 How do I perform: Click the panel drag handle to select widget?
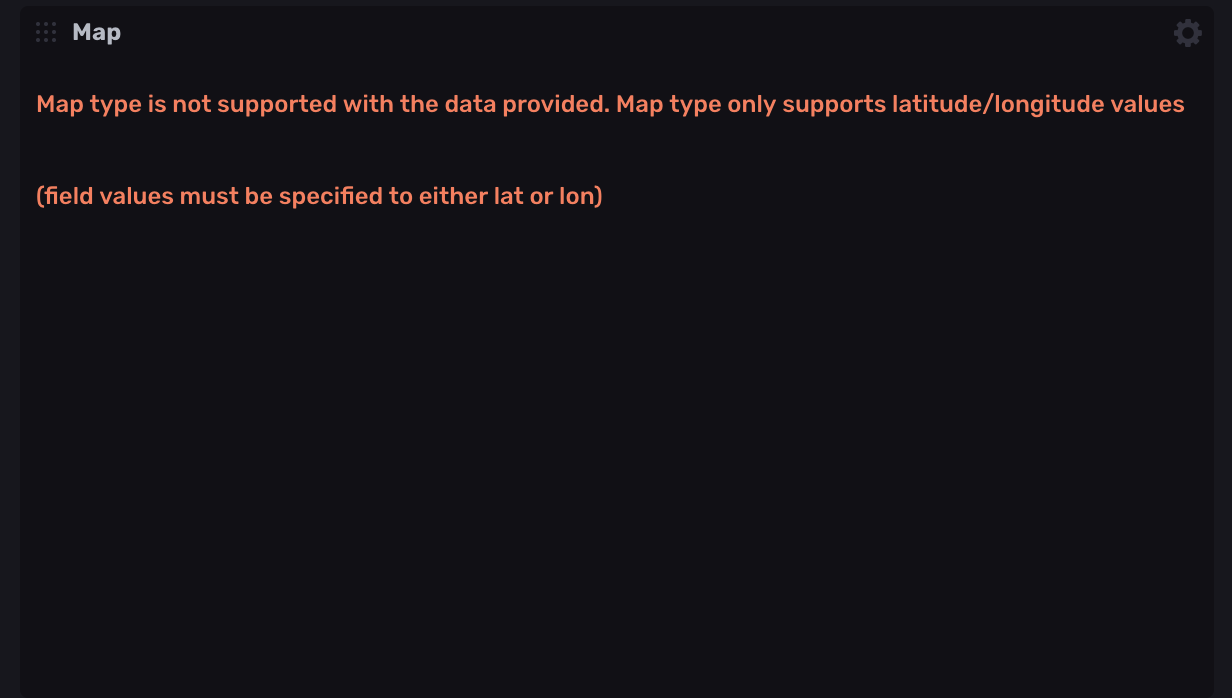coord(44,31)
